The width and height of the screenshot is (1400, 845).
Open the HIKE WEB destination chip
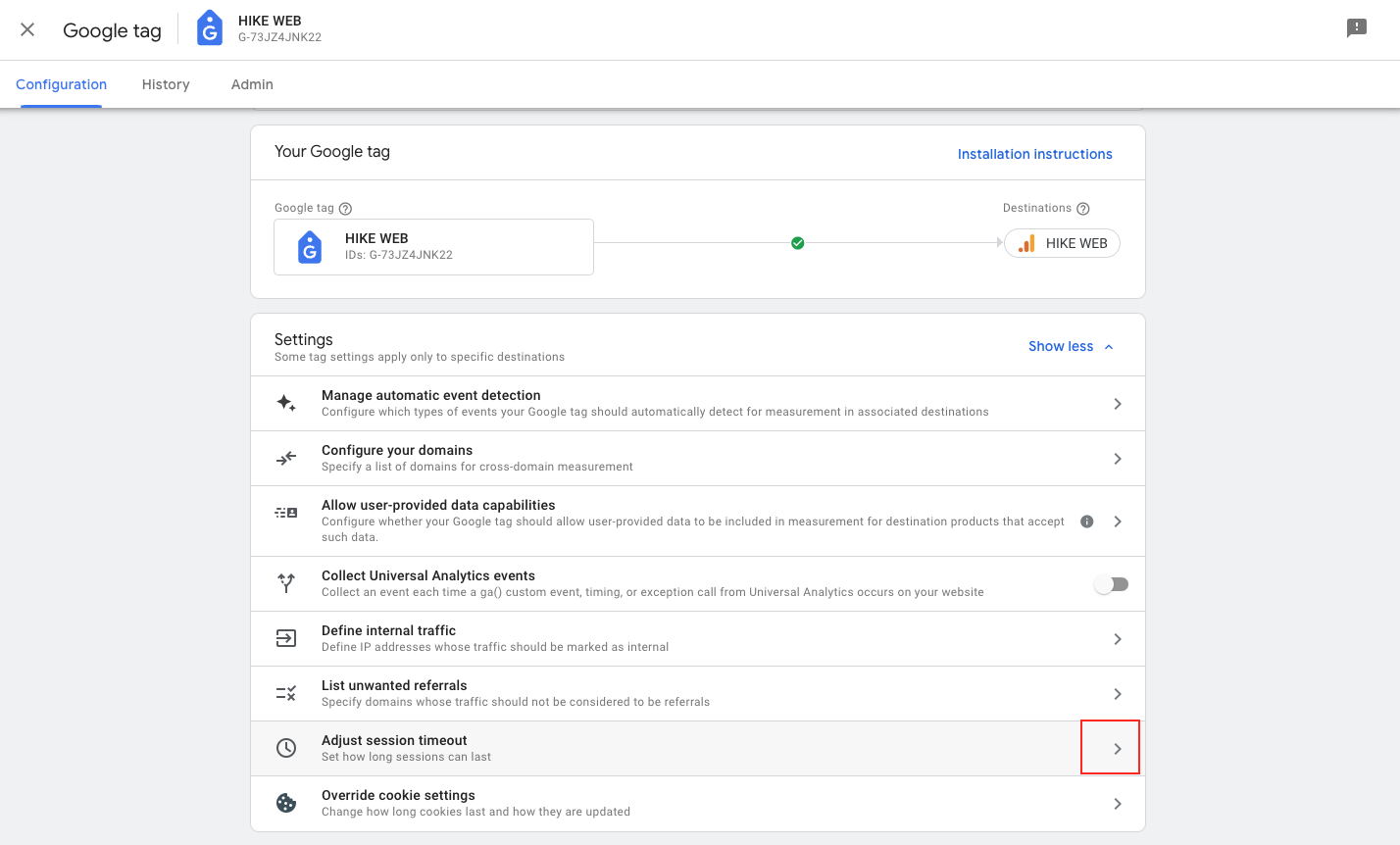(x=1062, y=243)
